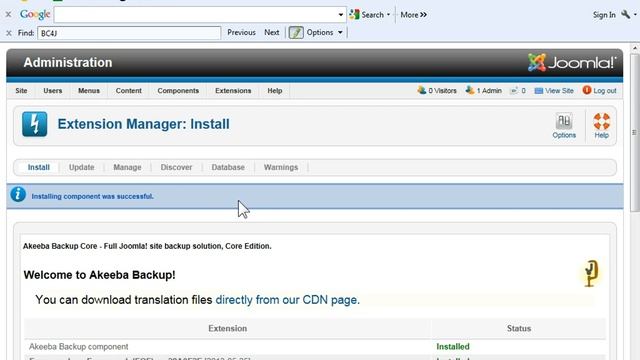640x360 pixels.
Task: Open the Site menu
Action: (x=21, y=91)
